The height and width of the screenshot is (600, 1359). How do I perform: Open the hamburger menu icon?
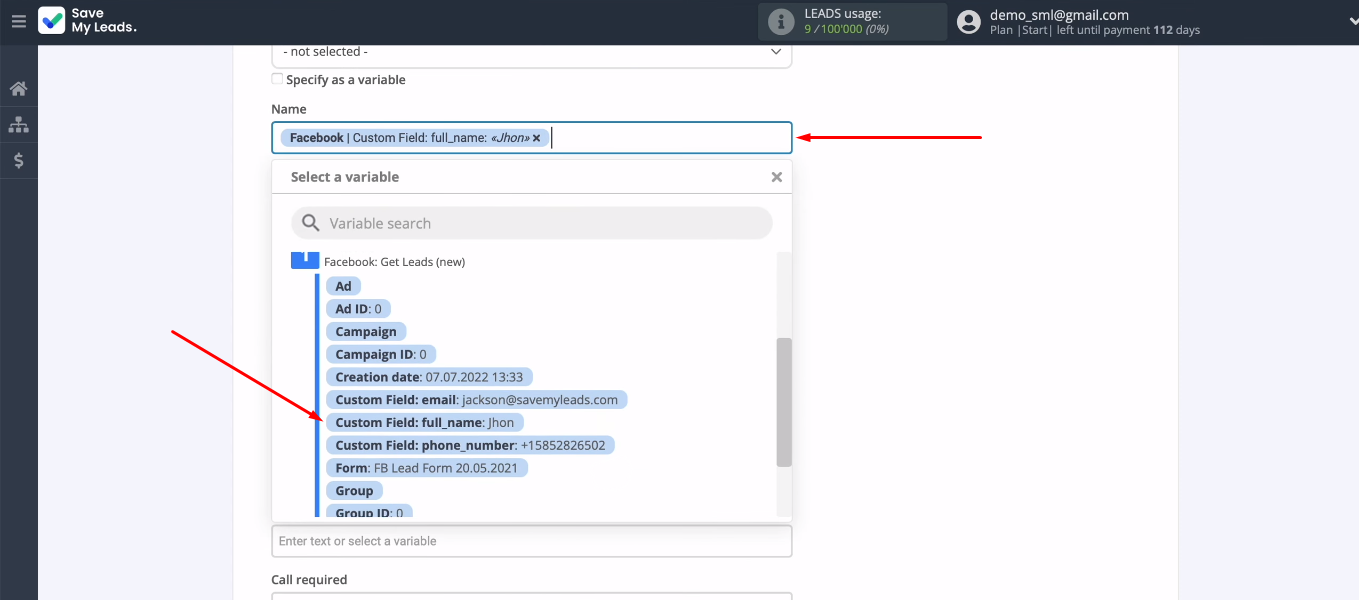tap(18, 21)
